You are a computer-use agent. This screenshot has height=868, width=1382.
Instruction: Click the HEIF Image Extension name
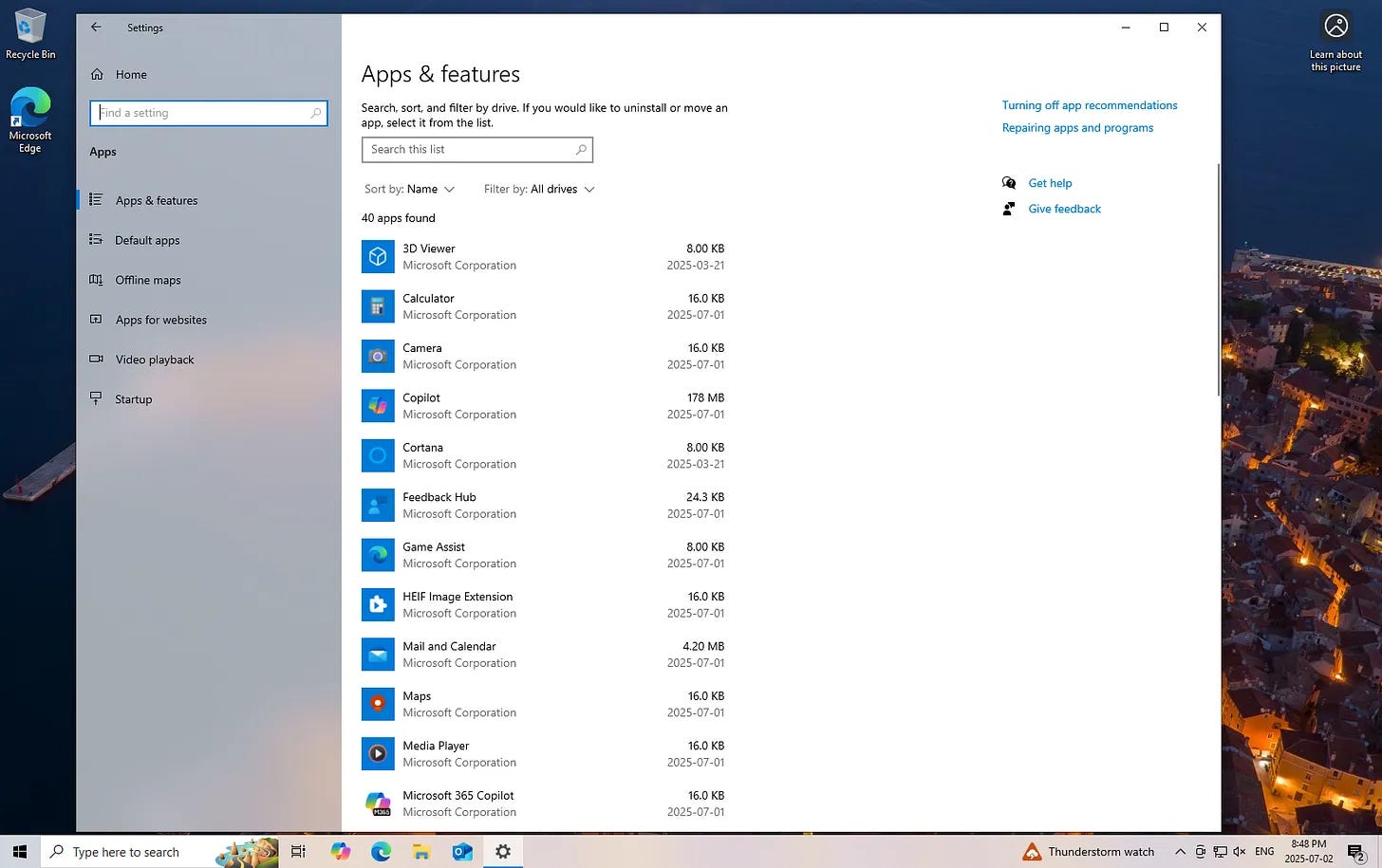(458, 597)
